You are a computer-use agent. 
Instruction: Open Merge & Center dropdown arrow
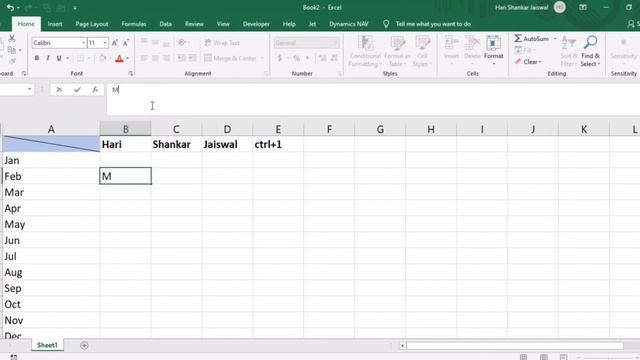coord(262,58)
